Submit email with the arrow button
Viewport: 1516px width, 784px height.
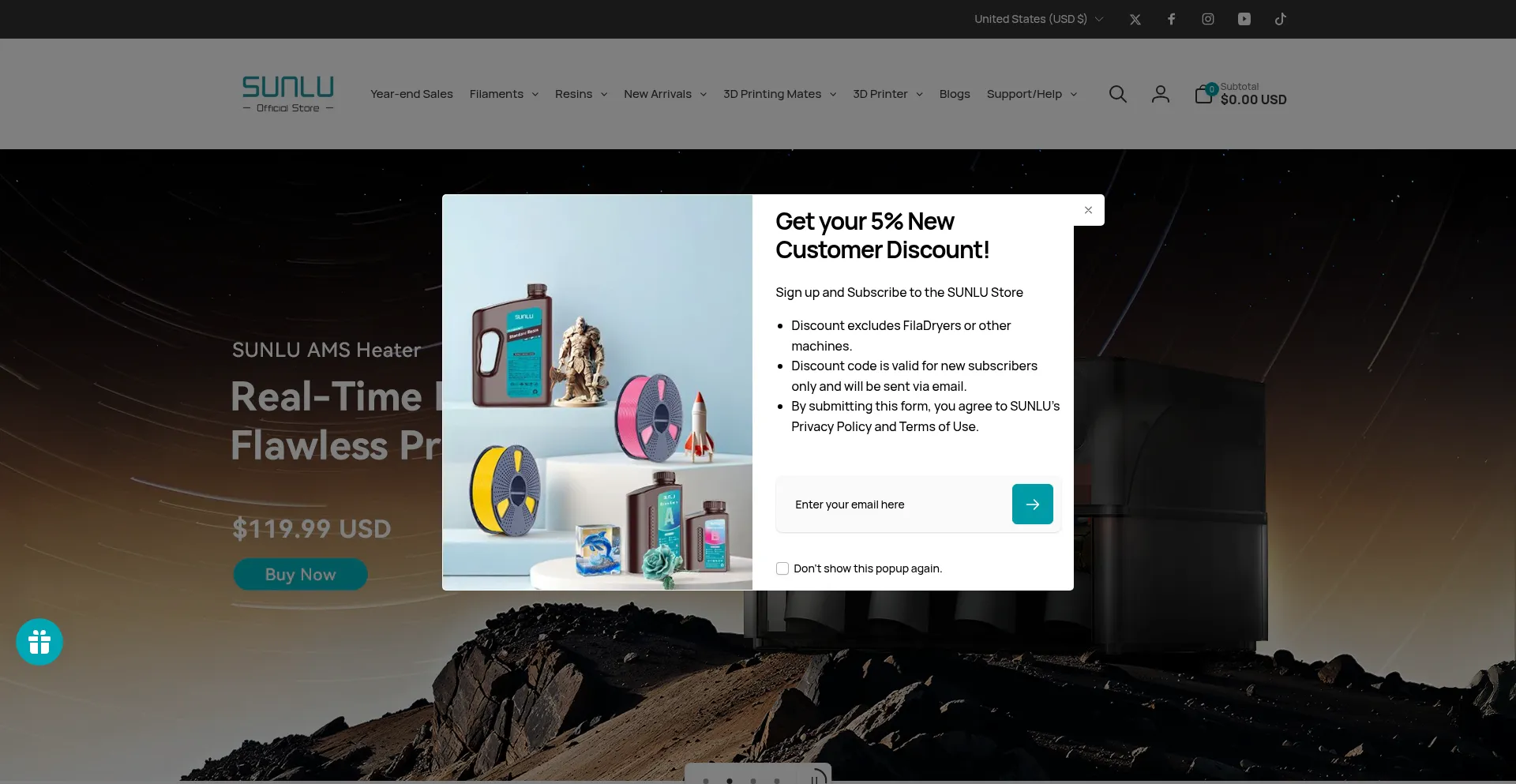click(x=1032, y=505)
